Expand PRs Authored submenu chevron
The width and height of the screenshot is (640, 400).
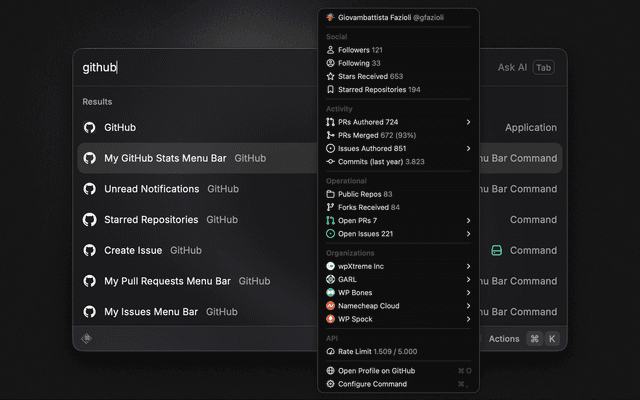468,122
